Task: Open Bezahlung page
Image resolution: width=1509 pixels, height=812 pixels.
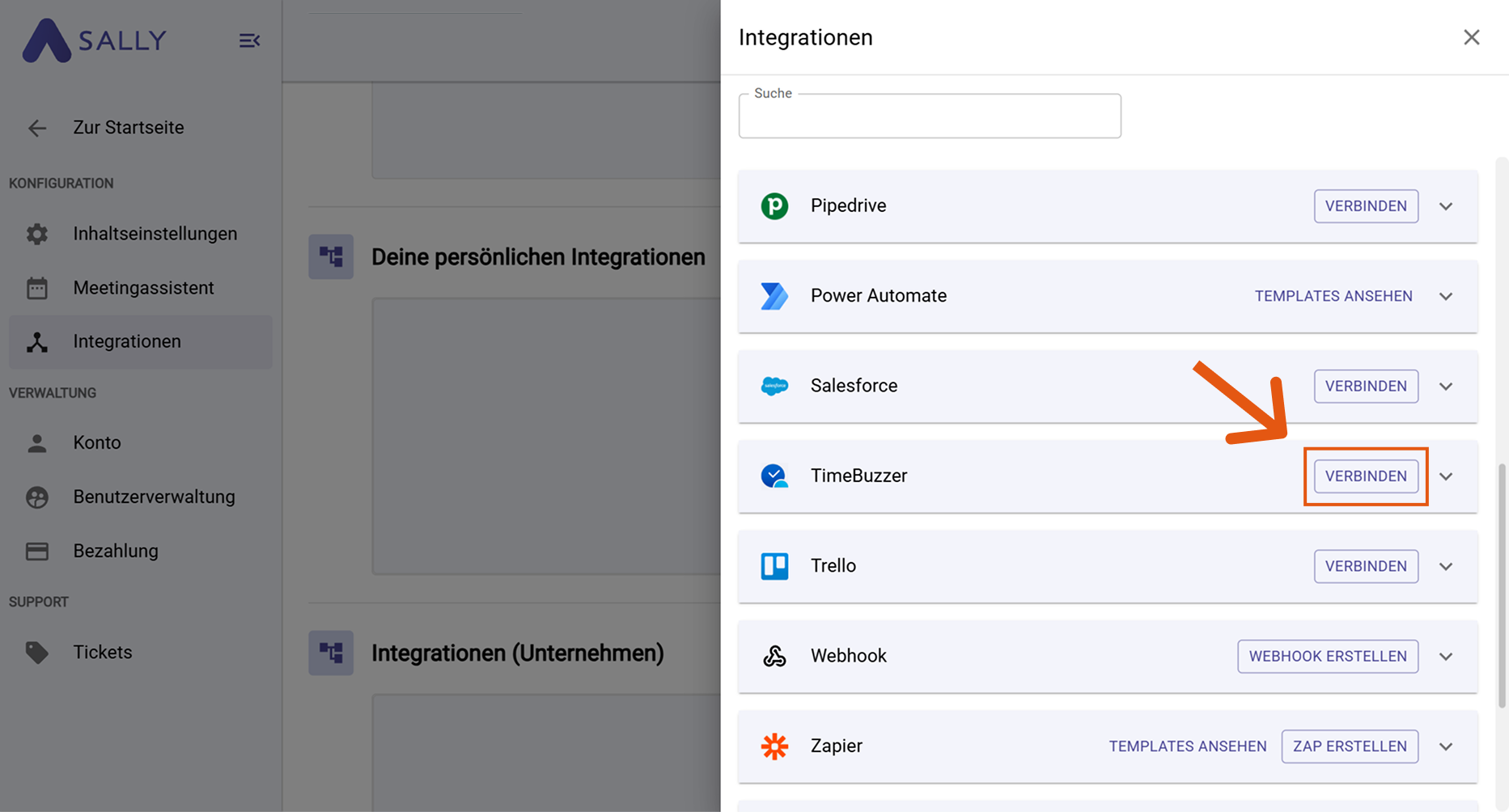Action: click(141, 552)
